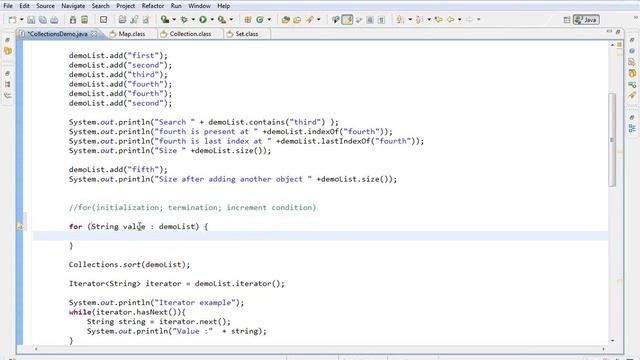Open the Source menu
Image resolution: width=640 pixels, height=360 pixels.
pos(45,6)
